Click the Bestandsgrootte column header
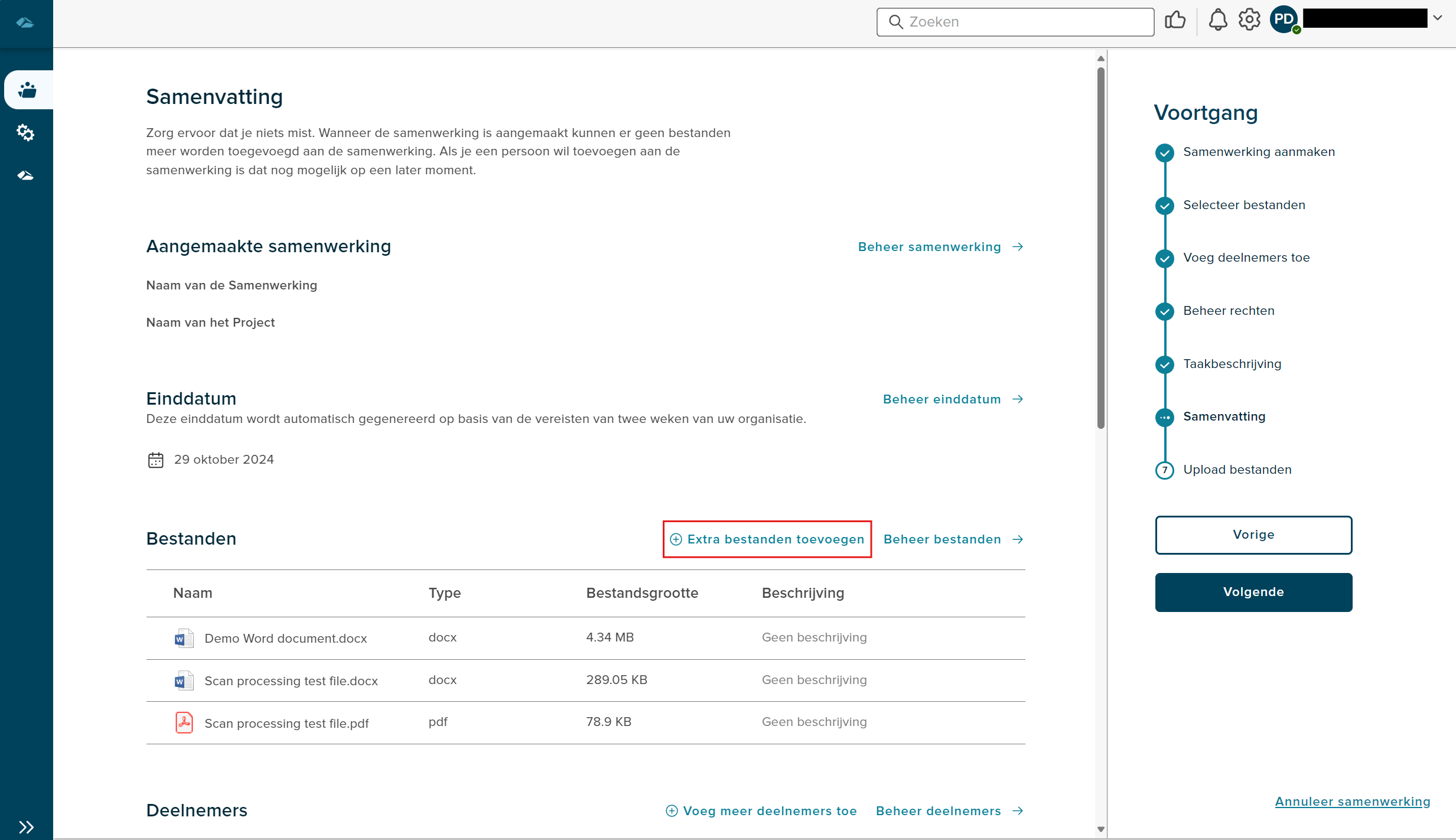 pyautogui.click(x=642, y=593)
